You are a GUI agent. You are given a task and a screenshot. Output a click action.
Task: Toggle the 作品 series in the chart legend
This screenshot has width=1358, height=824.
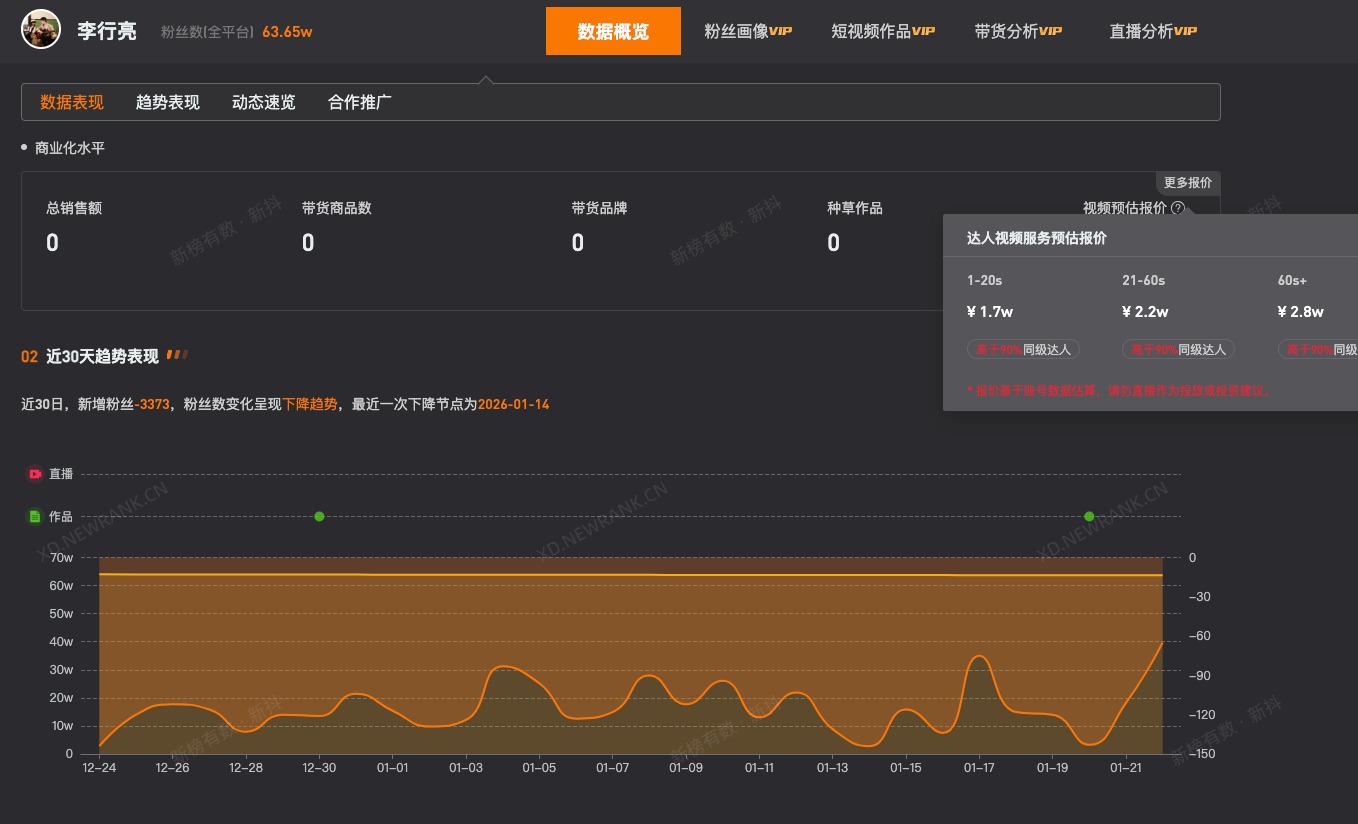click(60, 516)
